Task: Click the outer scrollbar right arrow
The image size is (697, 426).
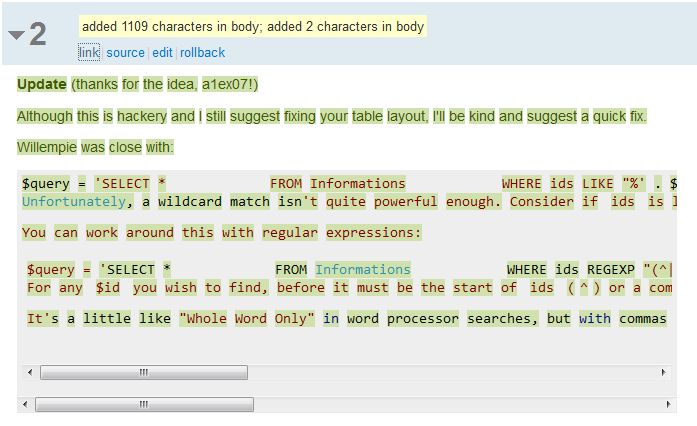Action: (668, 404)
